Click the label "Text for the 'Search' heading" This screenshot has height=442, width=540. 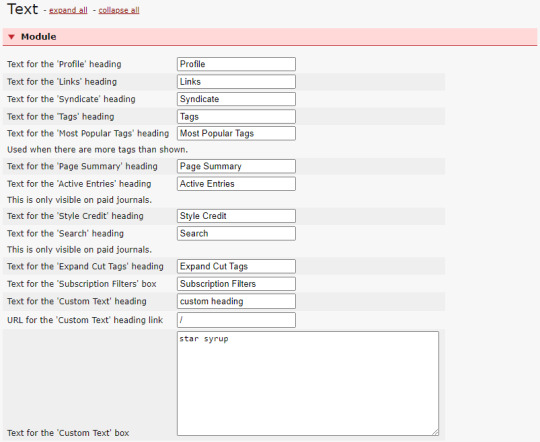click(x=65, y=234)
